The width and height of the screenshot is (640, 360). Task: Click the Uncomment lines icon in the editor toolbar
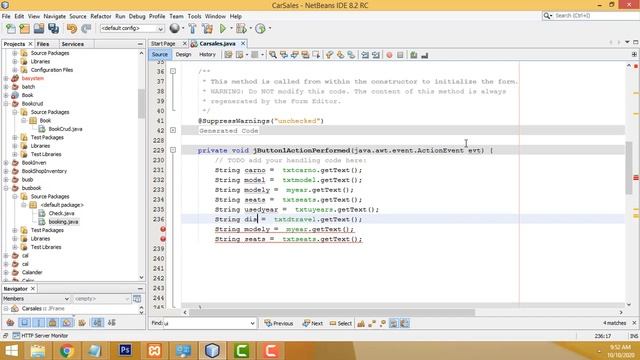(x=424, y=55)
